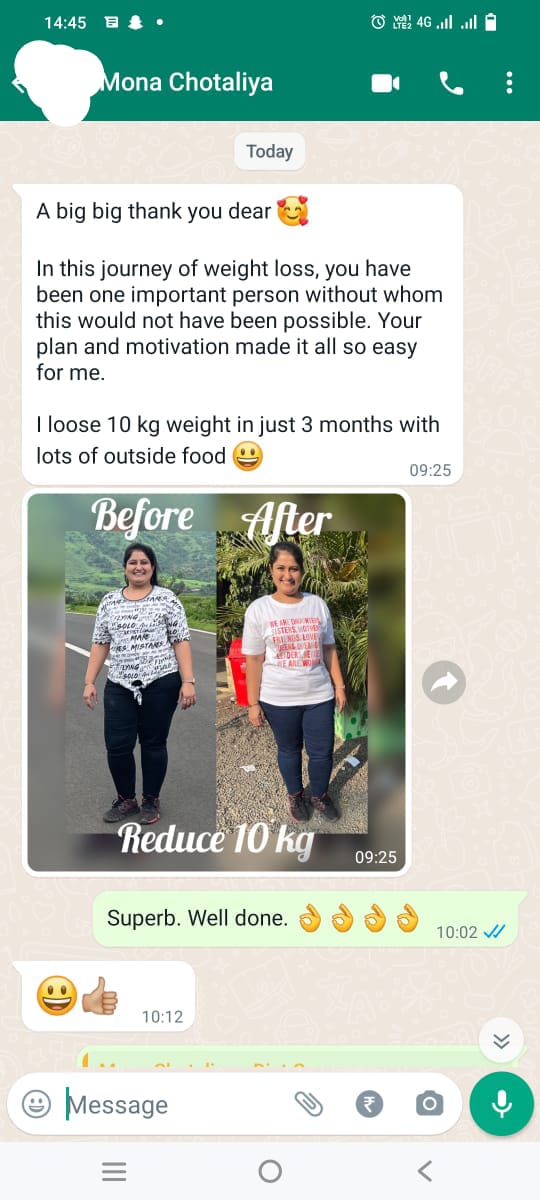Viewport: 540px width, 1200px height.
Task: Open the Before After photo
Action: click(217, 683)
